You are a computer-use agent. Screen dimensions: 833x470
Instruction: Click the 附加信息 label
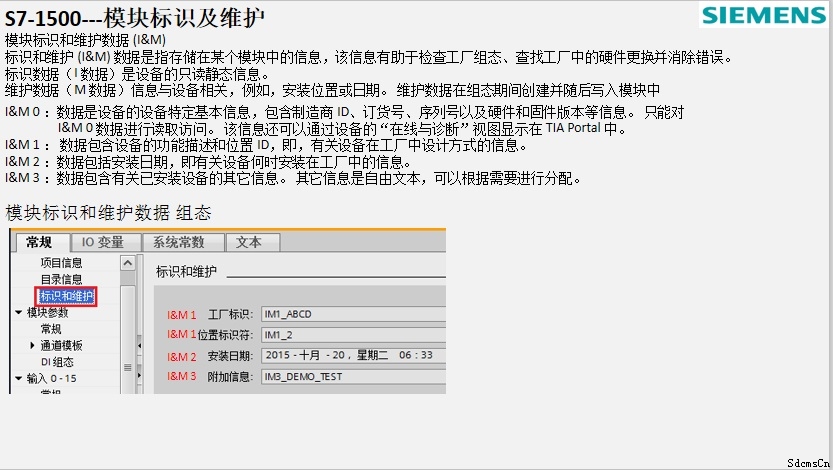point(230,377)
